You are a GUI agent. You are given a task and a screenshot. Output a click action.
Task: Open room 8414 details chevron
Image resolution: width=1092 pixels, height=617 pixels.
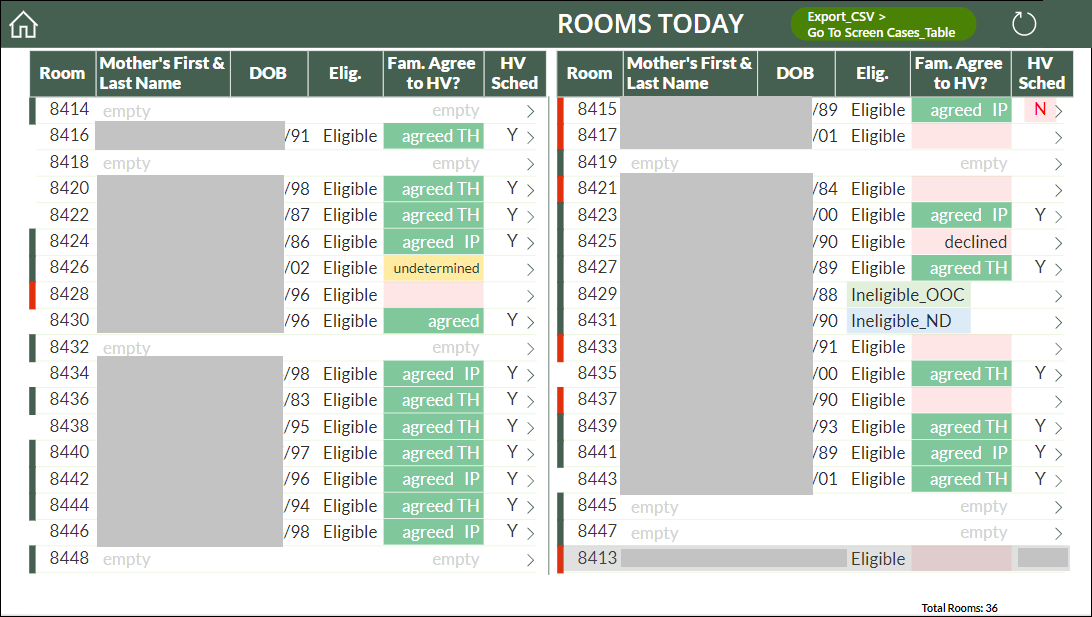pos(531,111)
